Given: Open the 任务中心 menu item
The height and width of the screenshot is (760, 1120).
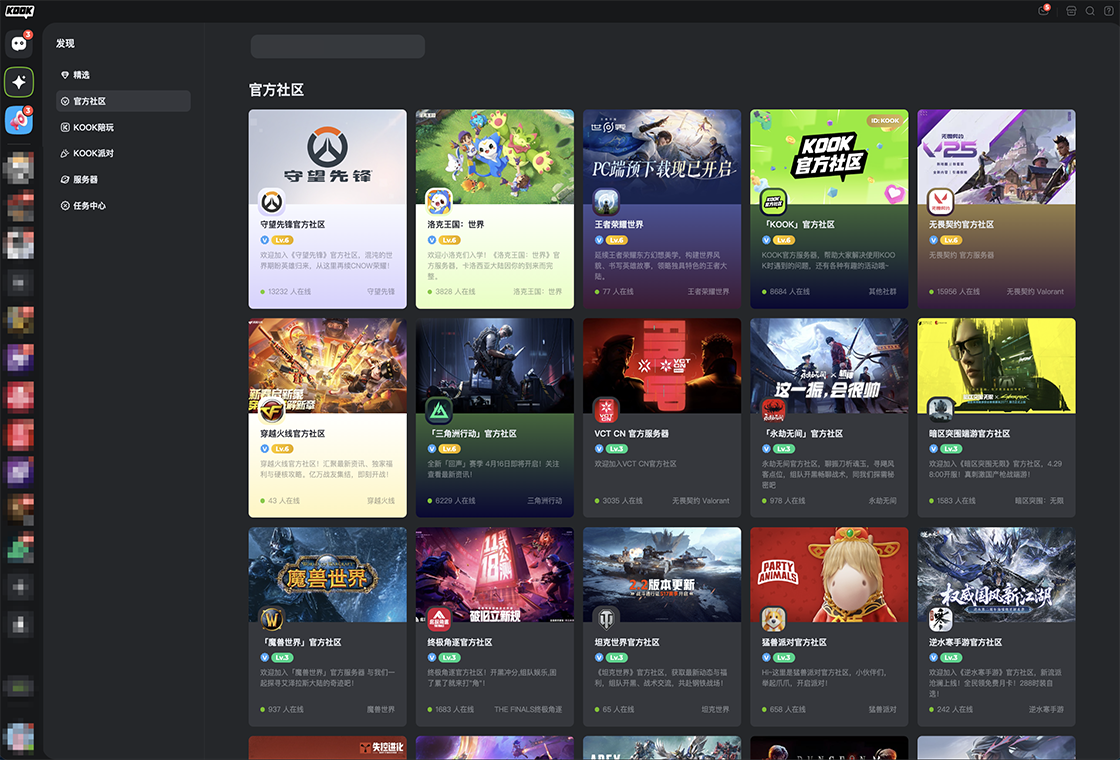Looking at the screenshot, I should point(123,206).
